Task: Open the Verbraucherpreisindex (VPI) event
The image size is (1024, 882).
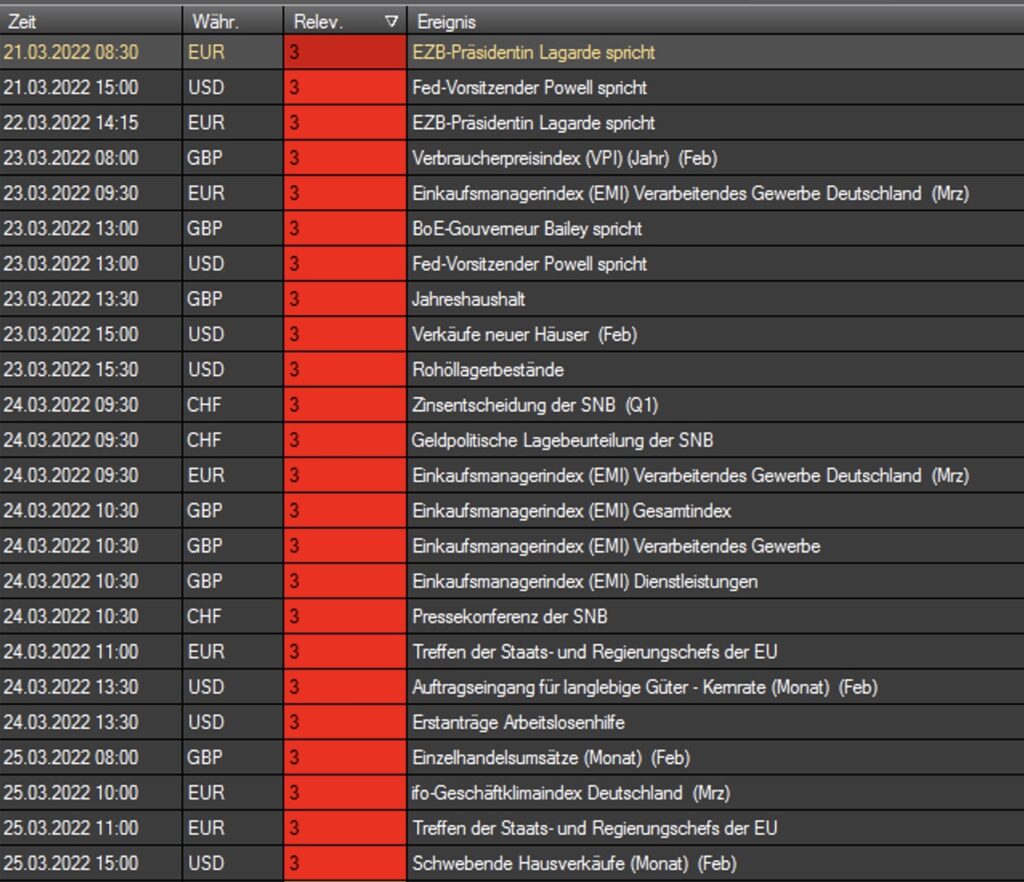Action: (564, 158)
